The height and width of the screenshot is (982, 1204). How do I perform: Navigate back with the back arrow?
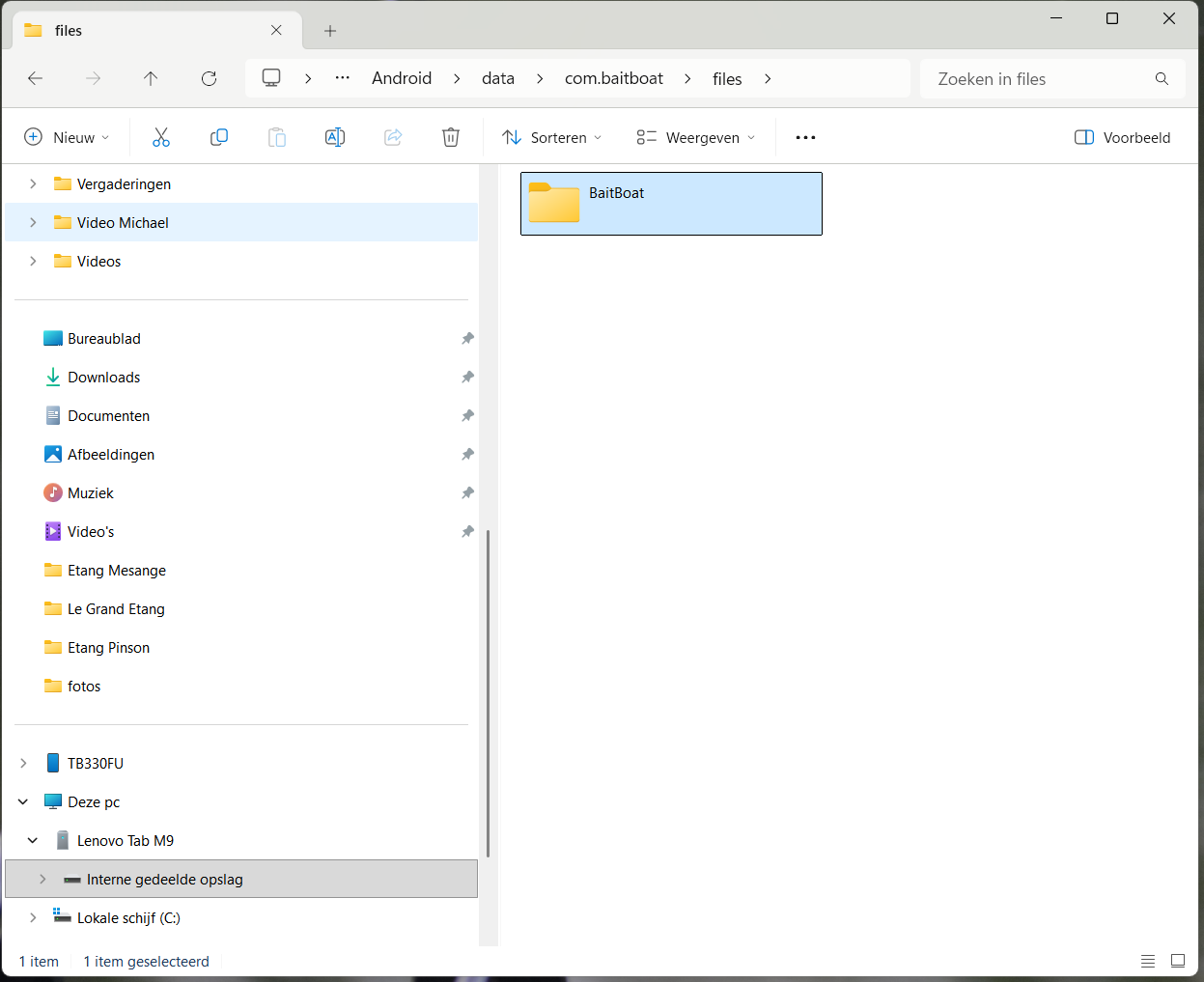[36, 79]
